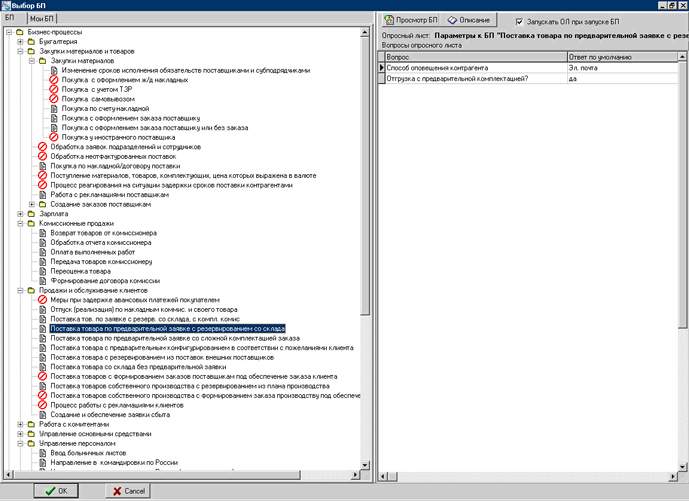Click document icon of Обработка отчета комиссионера
This screenshot has width=689, height=501.
43,243
